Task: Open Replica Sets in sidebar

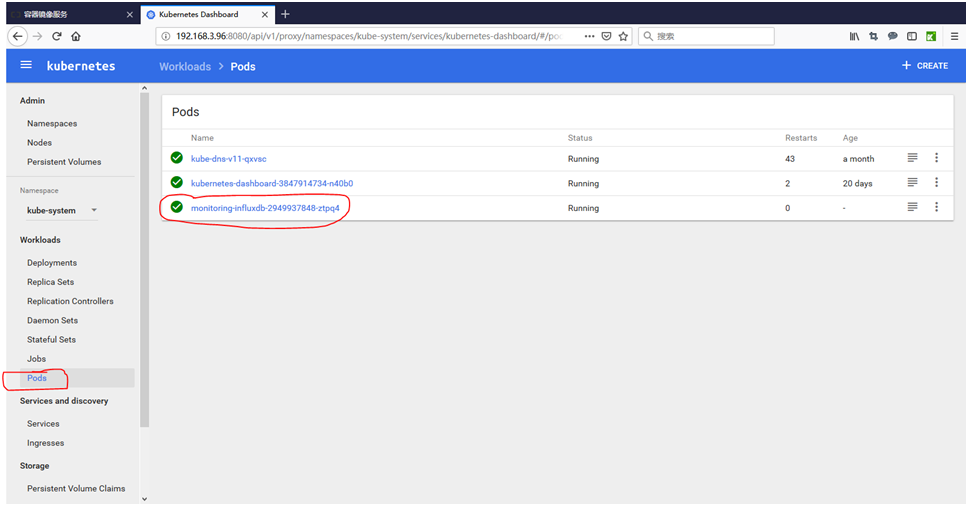Action: pyautogui.click(x=51, y=282)
